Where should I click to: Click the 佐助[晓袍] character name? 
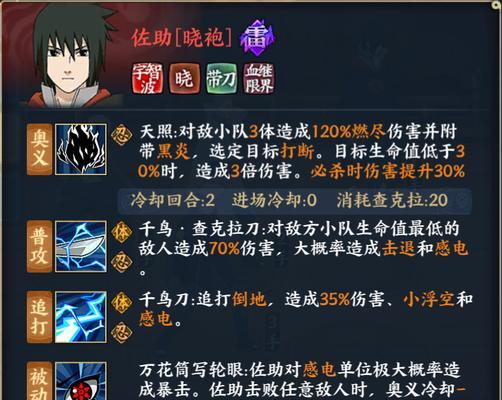pyautogui.click(x=182, y=37)
